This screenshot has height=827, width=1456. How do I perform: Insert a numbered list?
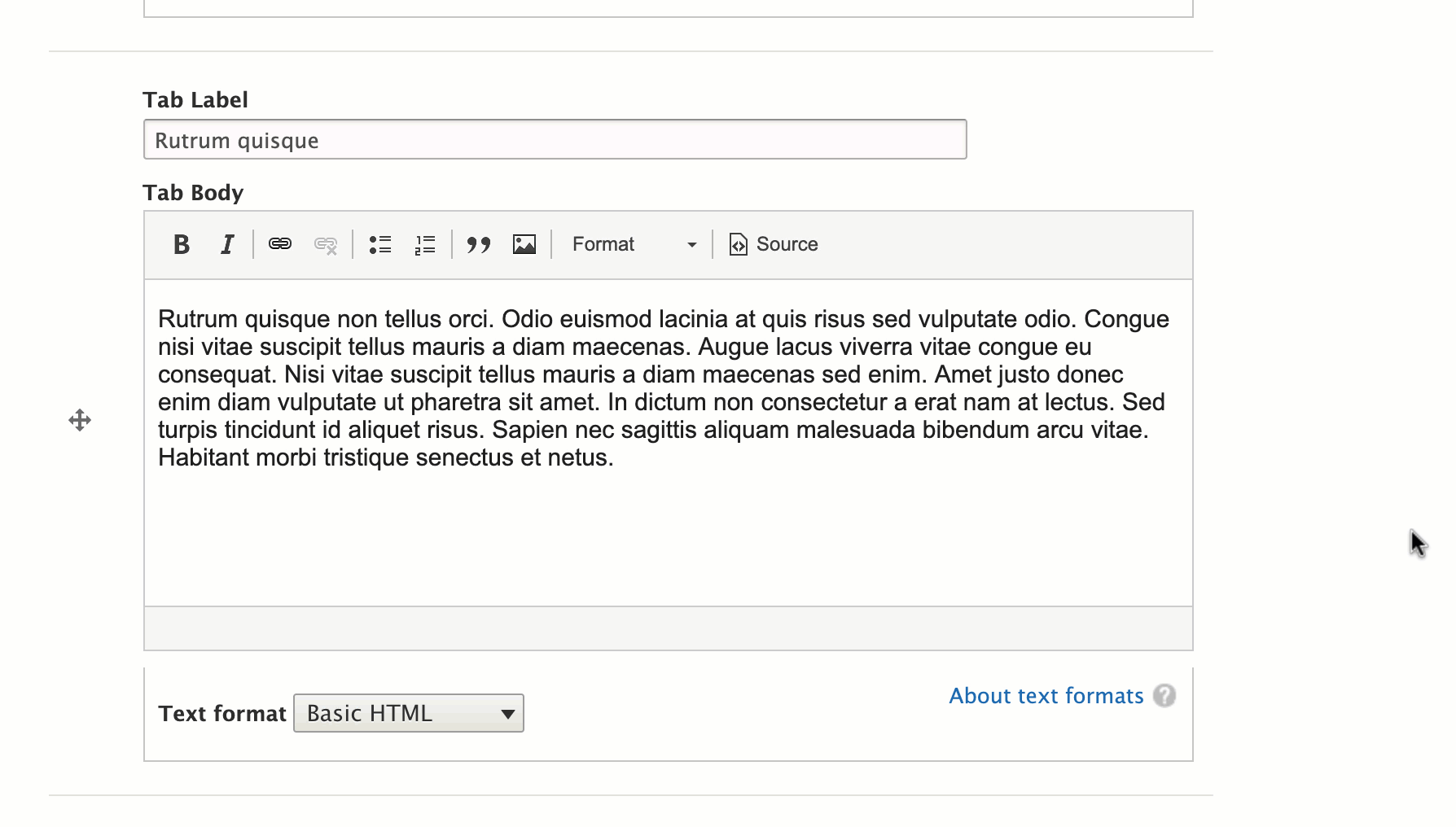(424, 244)
